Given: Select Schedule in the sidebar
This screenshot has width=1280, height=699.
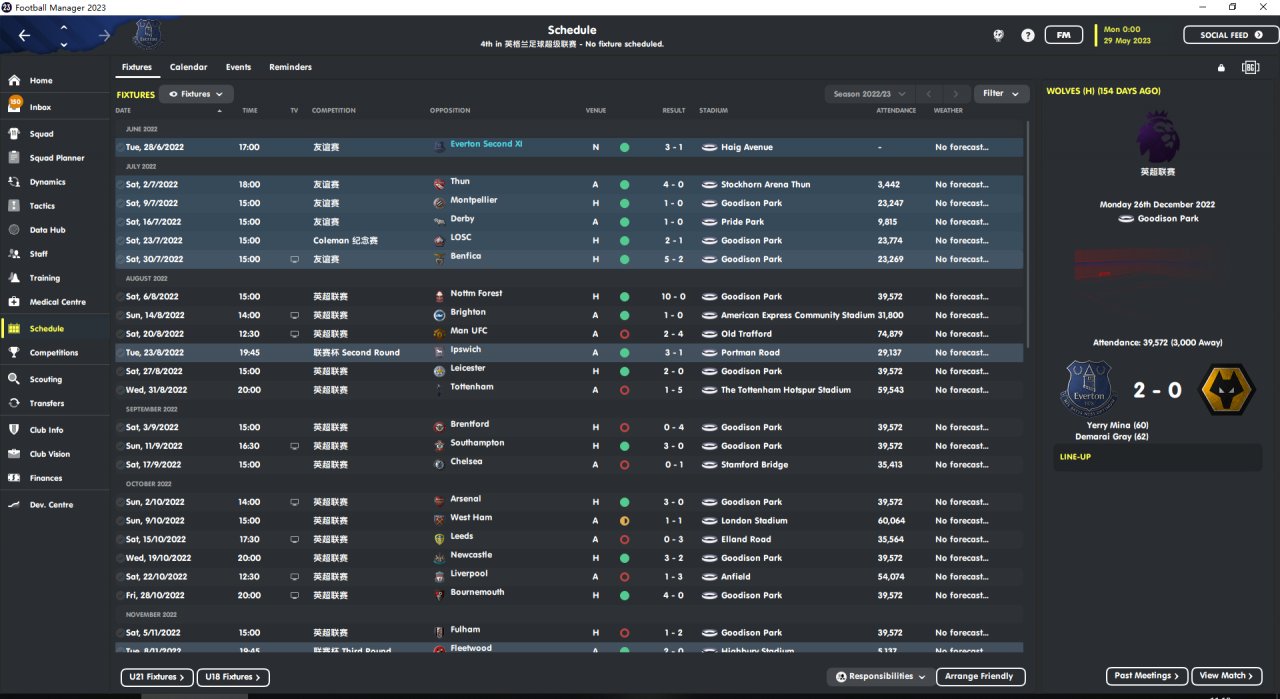Looking at the screenshot, I should click(x=56, y=329).
